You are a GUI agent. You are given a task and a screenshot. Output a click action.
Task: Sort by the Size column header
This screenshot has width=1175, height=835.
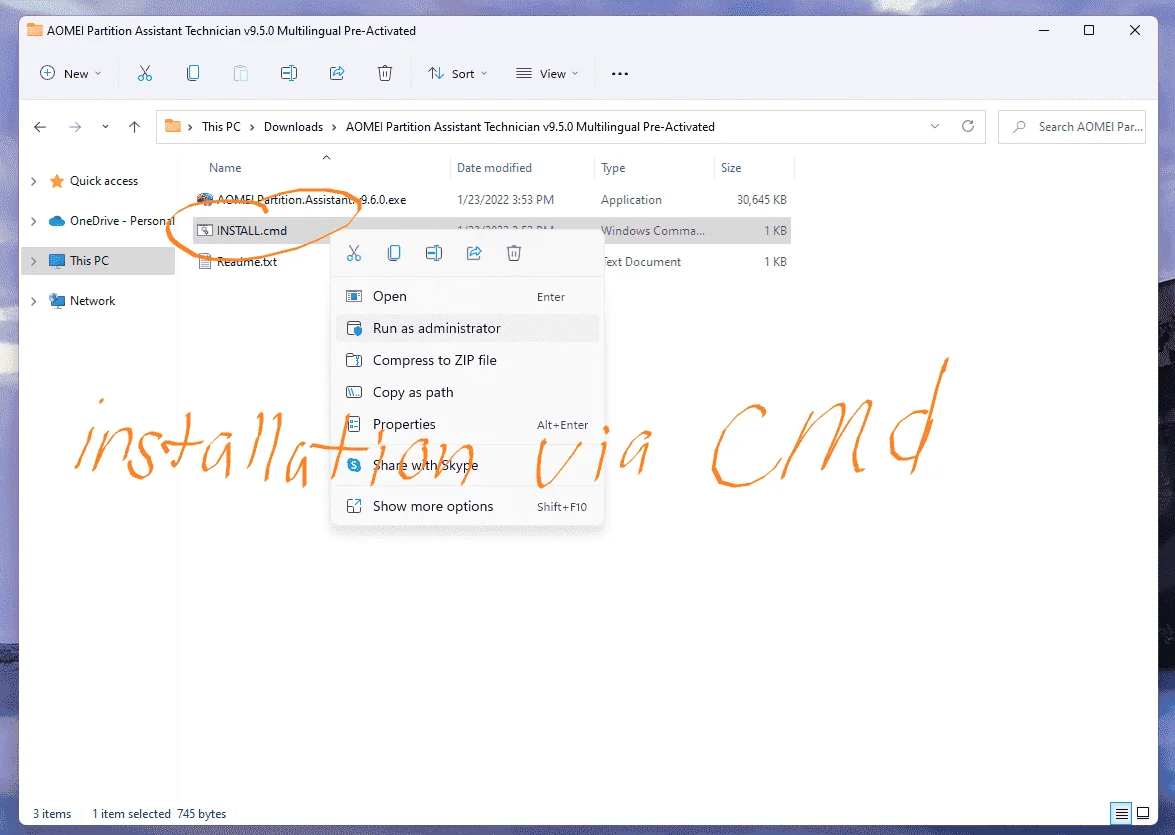pyautogui.click(x=731, y=168)
